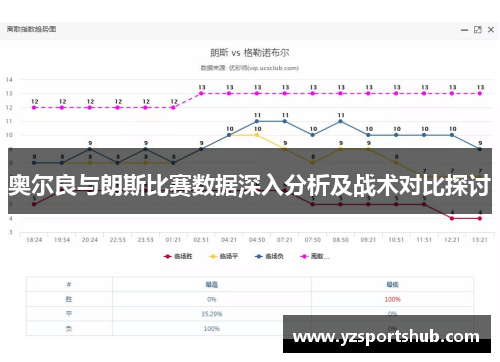Select blue point 11 above 08:50
This screenshot has width=500, height=362.
(340, 121)
